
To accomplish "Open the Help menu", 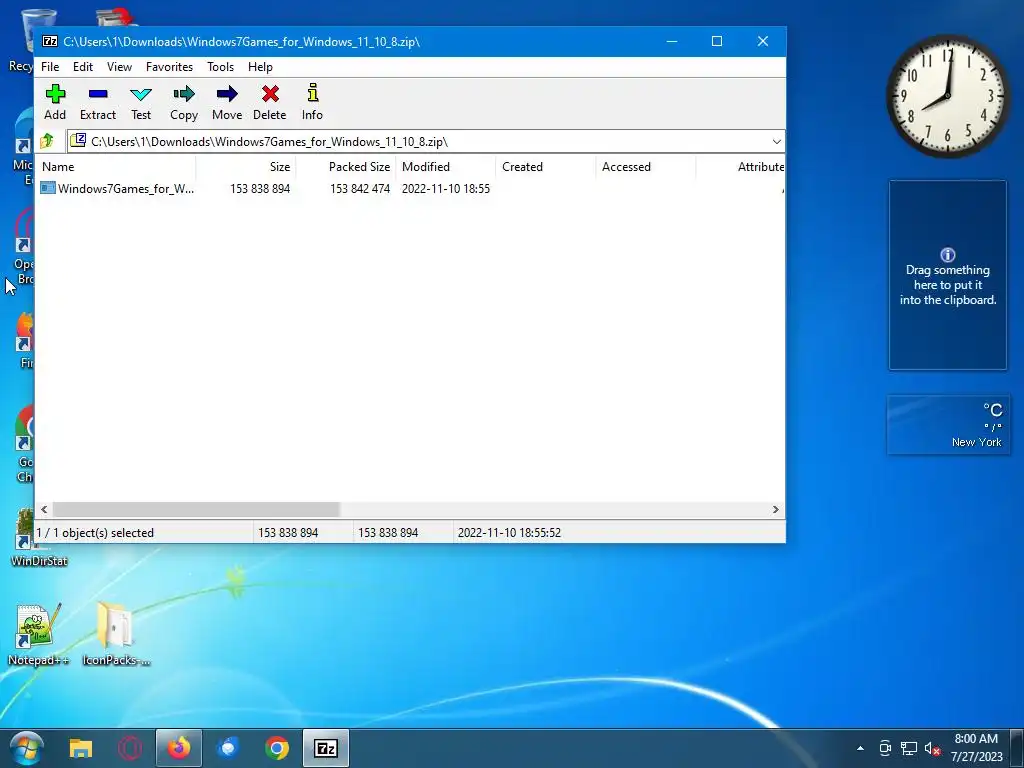I will pos(260,67).
